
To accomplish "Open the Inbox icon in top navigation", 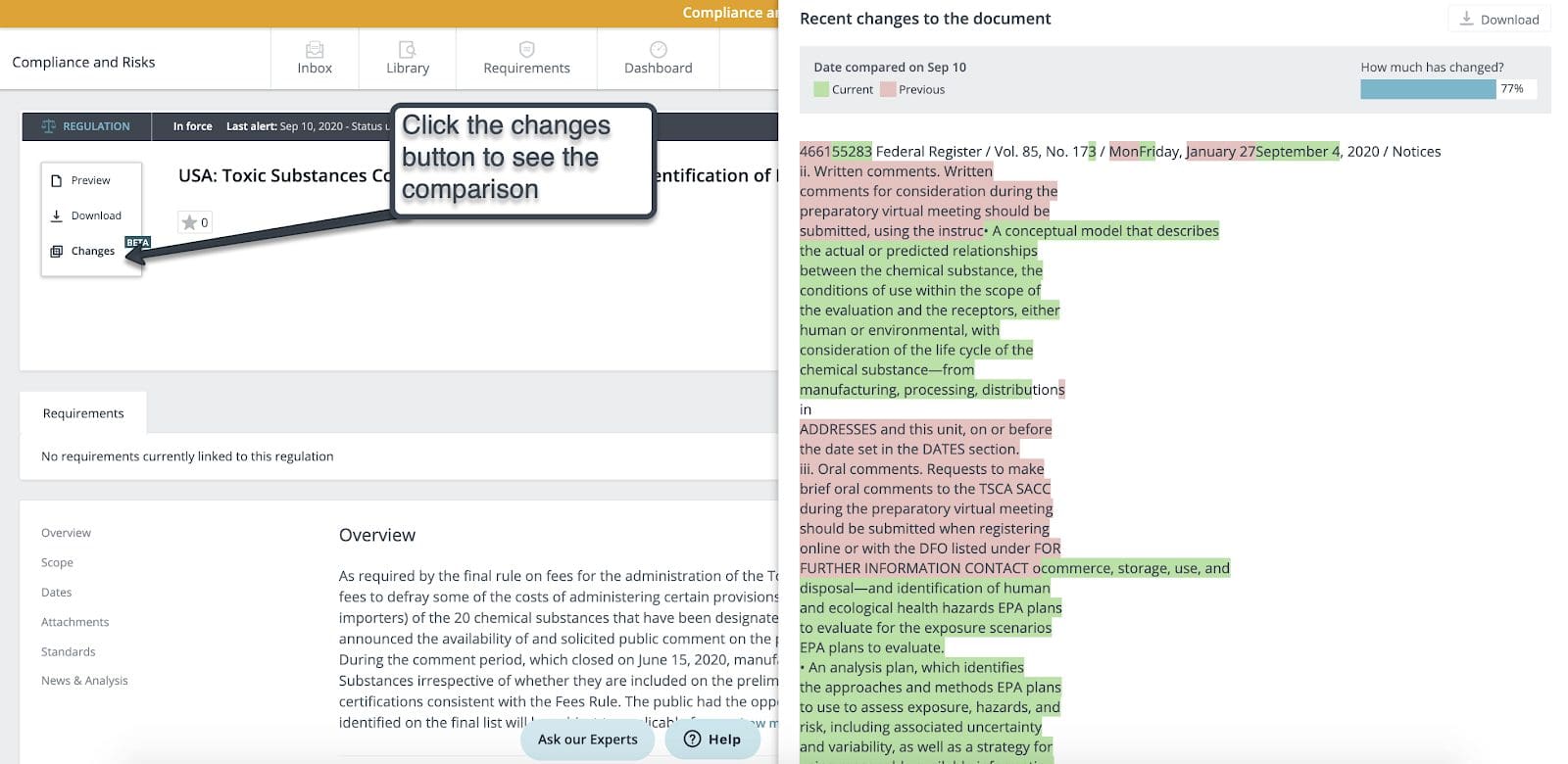I will (x=315, y=50).
